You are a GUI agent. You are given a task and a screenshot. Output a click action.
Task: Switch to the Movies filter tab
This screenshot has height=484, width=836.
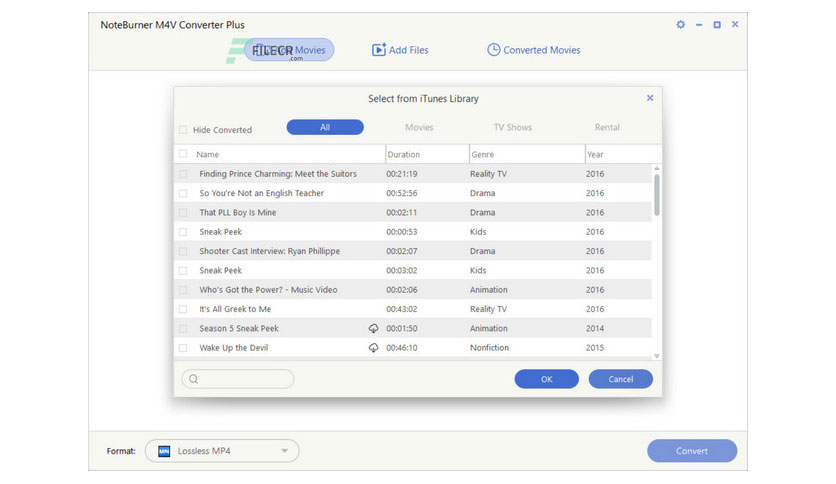pos(419,127)
